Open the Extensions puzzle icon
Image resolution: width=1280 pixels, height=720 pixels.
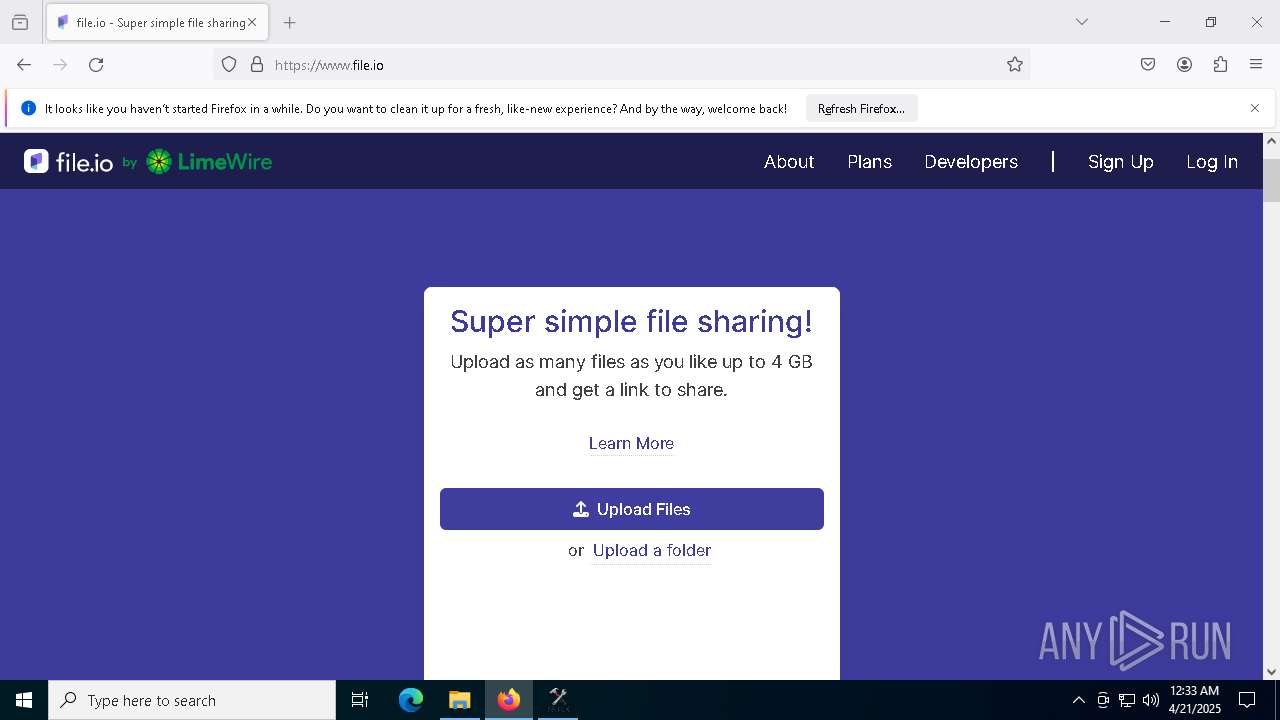(x=1220, y=65)
